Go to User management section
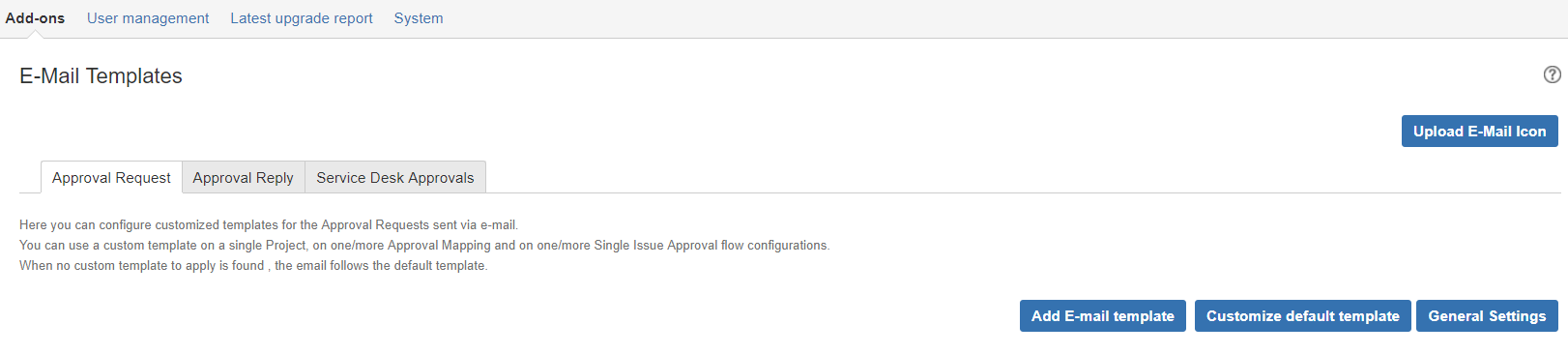Image resolution: width=1568 pixels, height=354 pixels. pyautogui.click(x=148, y=18)
